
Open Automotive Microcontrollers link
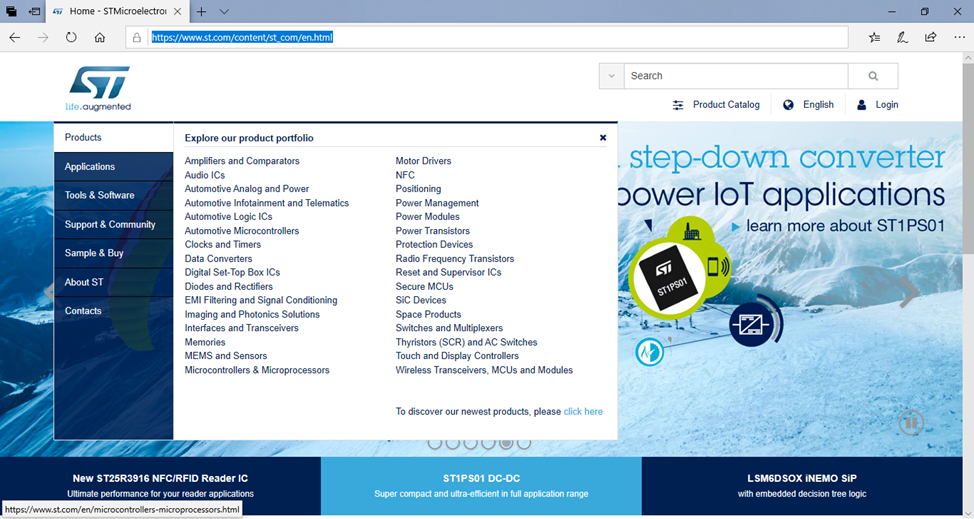[242, 230]
